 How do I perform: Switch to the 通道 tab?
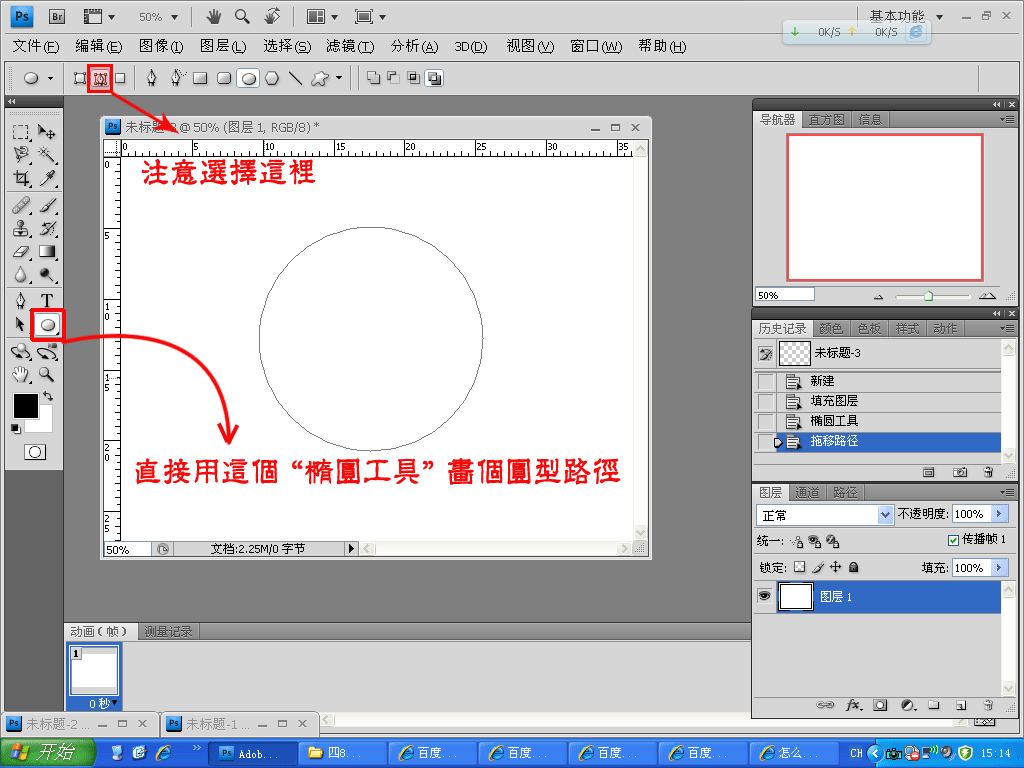807,492
